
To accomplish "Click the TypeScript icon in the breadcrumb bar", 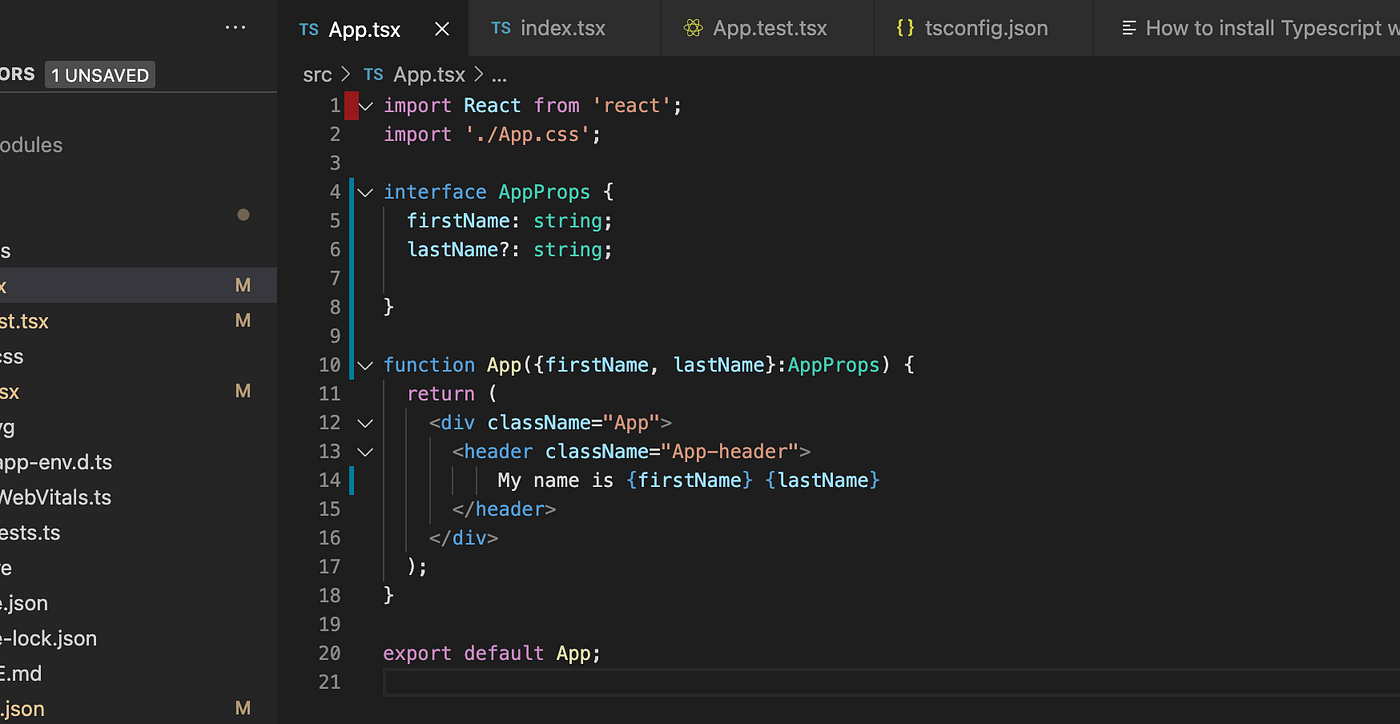I will coord(373,74).
